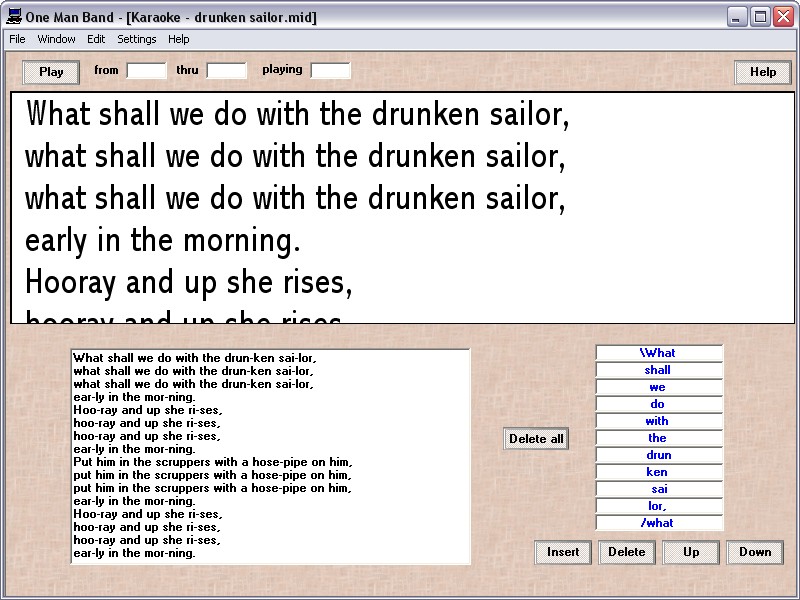Minimize the One Man Band window
The width and height of the screenshot is (800, 600).
pyautogui.click(x=736, y=17)
